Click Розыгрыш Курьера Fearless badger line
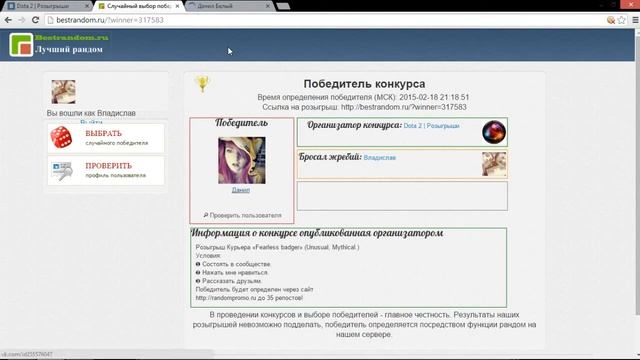 (x=277, y=247)
